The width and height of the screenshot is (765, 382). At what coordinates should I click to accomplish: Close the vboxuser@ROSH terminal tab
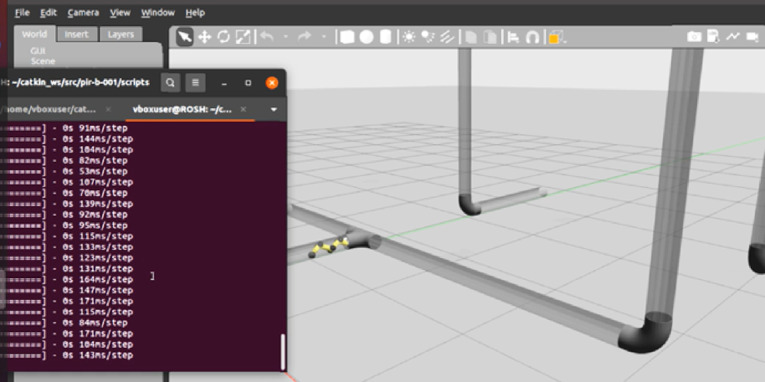[243, 109]
